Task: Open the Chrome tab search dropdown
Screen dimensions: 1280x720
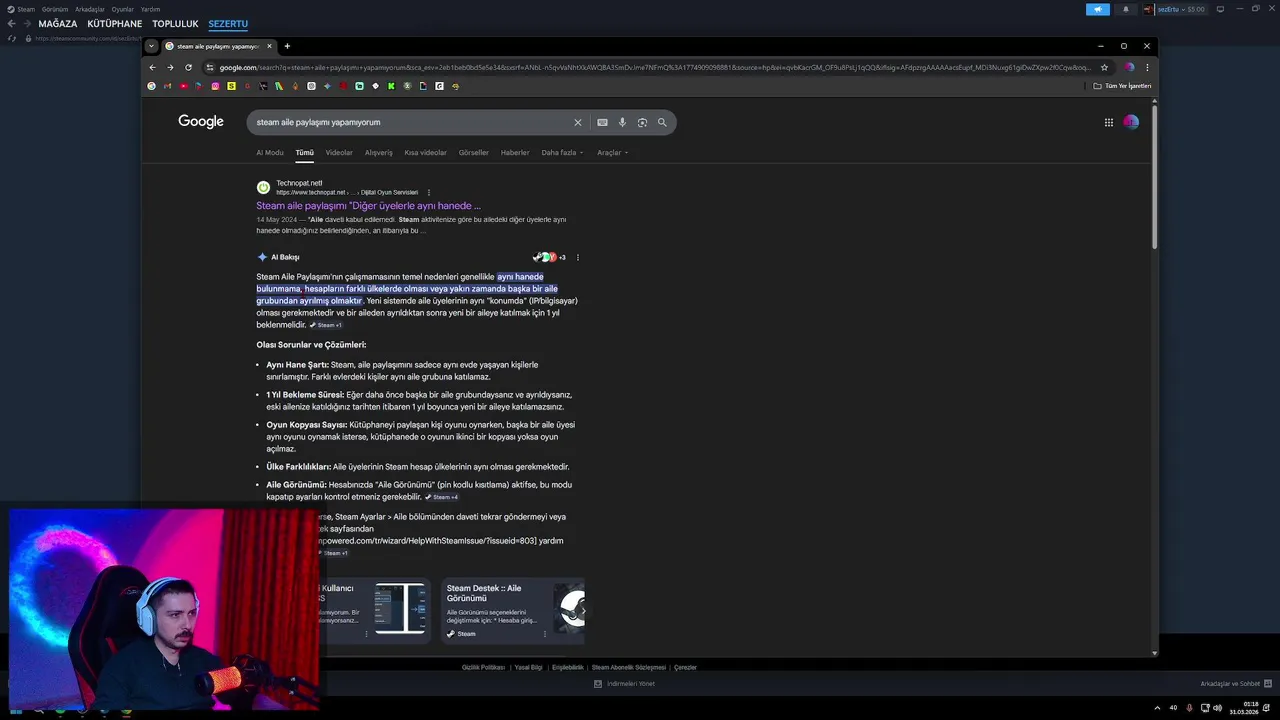Action: pyautogui.click(x=151, y=46)
